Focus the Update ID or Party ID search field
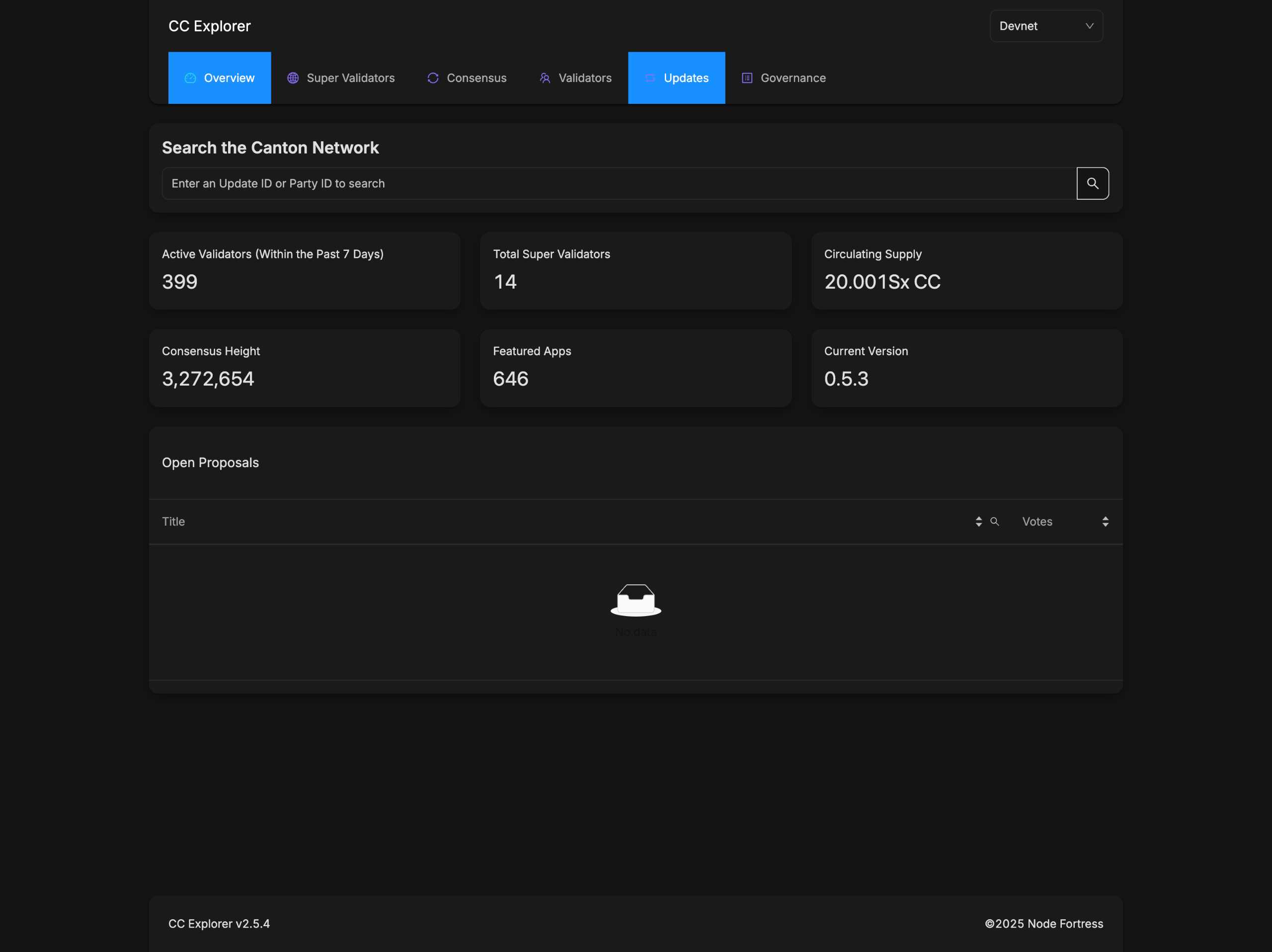 (x=618, y=183)
